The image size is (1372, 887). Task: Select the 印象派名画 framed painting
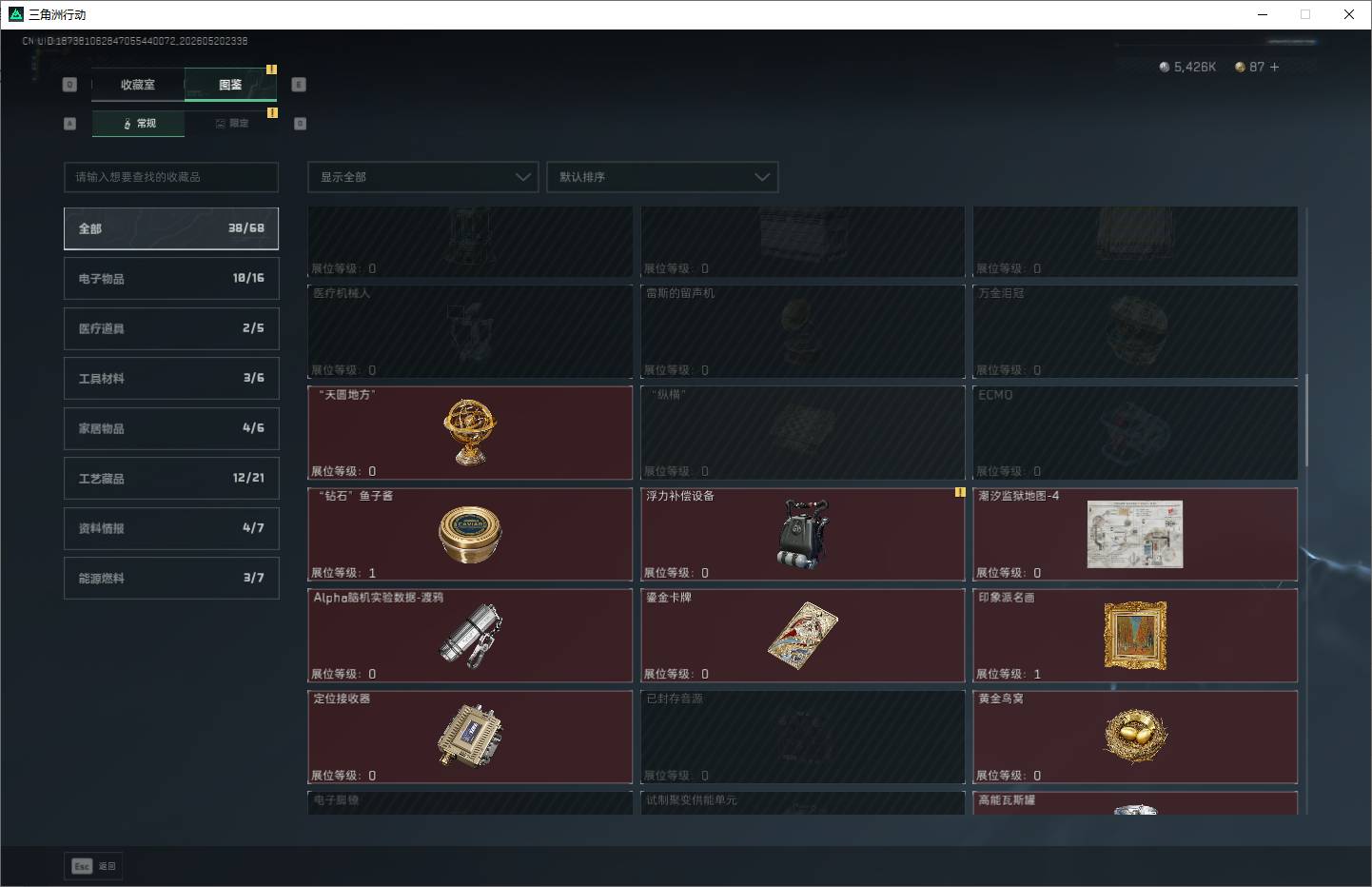point(1135,636)
